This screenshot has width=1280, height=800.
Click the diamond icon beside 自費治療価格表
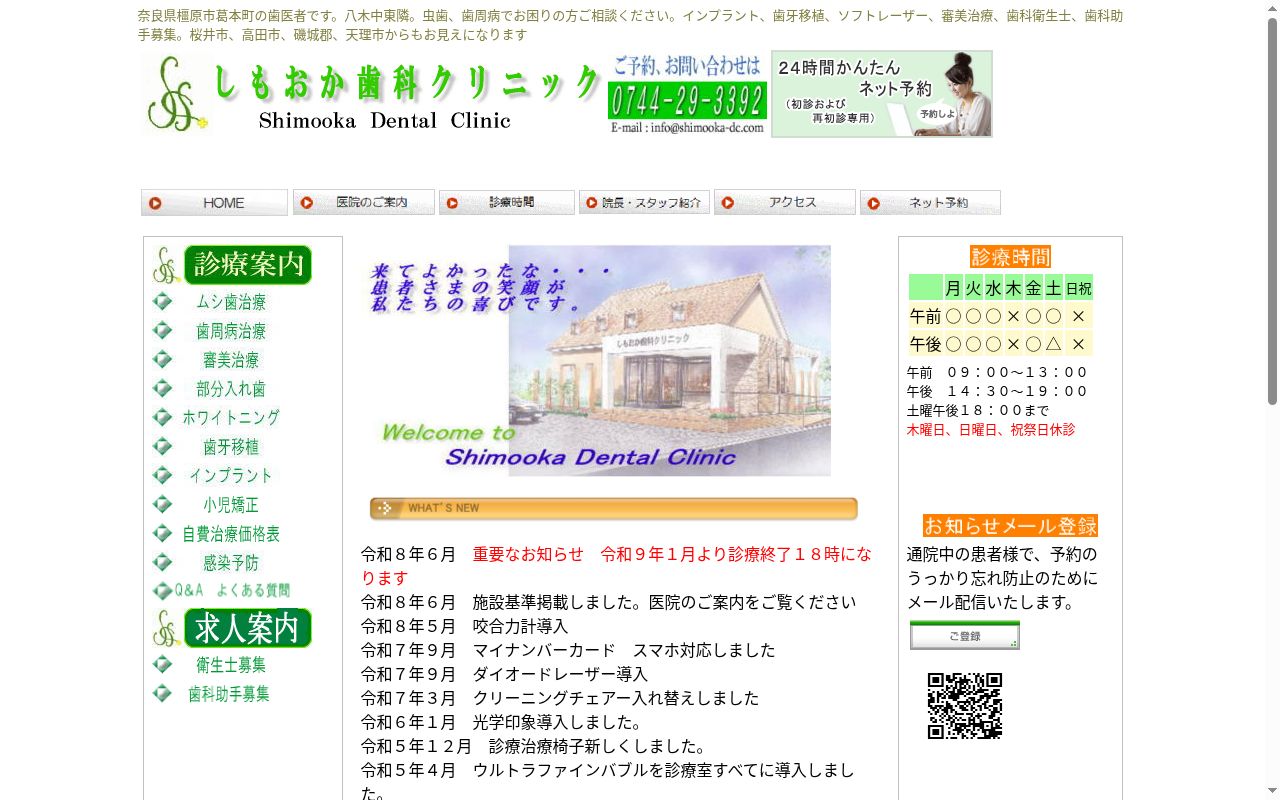point(162,534)
